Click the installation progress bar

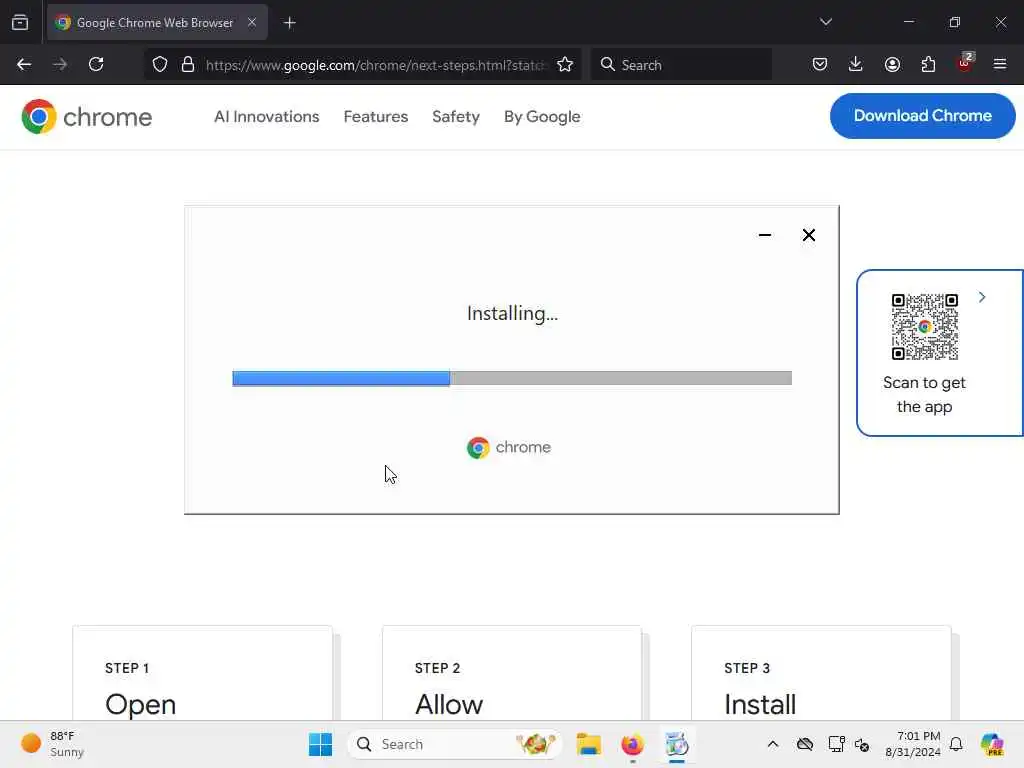(x=512, y=378)
